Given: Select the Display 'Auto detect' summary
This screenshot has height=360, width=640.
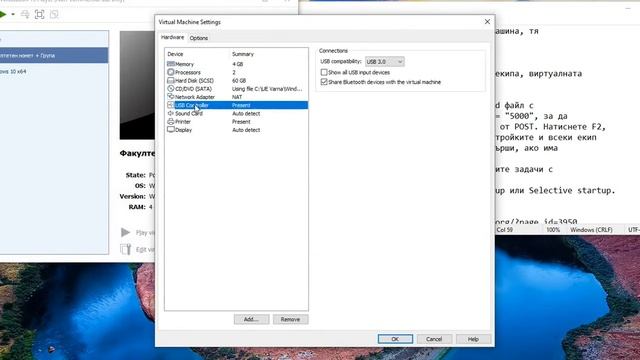Looking at the screenshot, I should tap(246, 130).
